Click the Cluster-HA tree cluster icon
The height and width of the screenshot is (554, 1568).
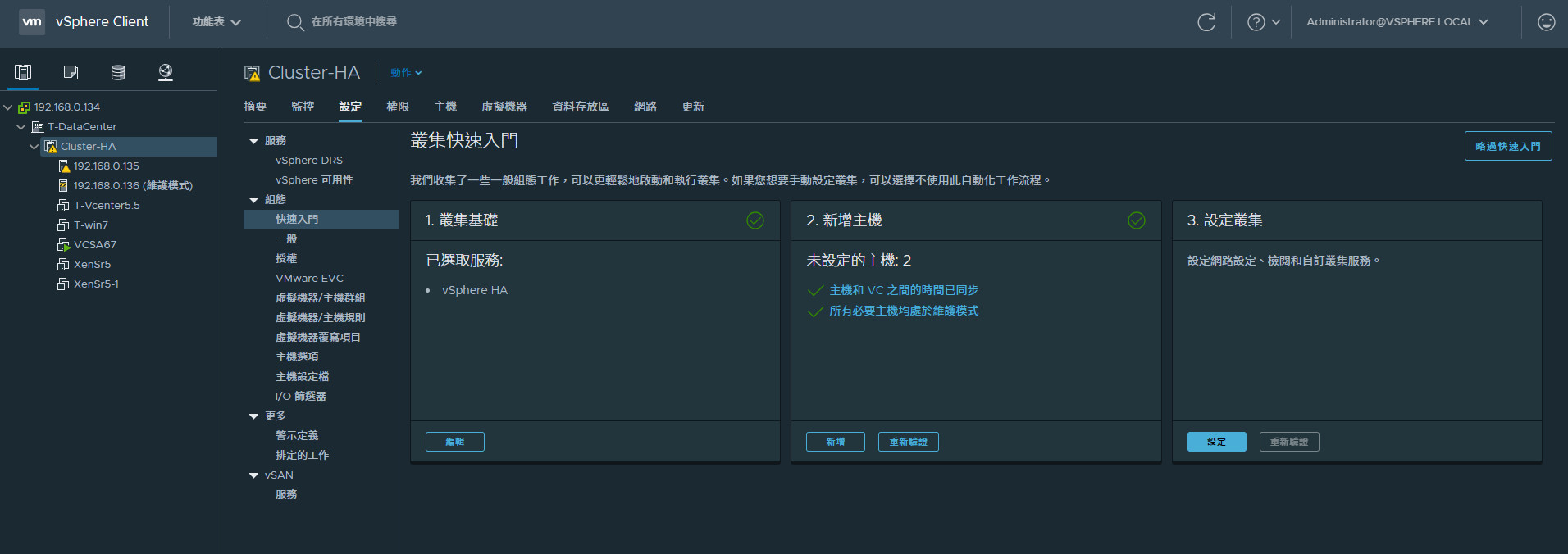point(51,147)
